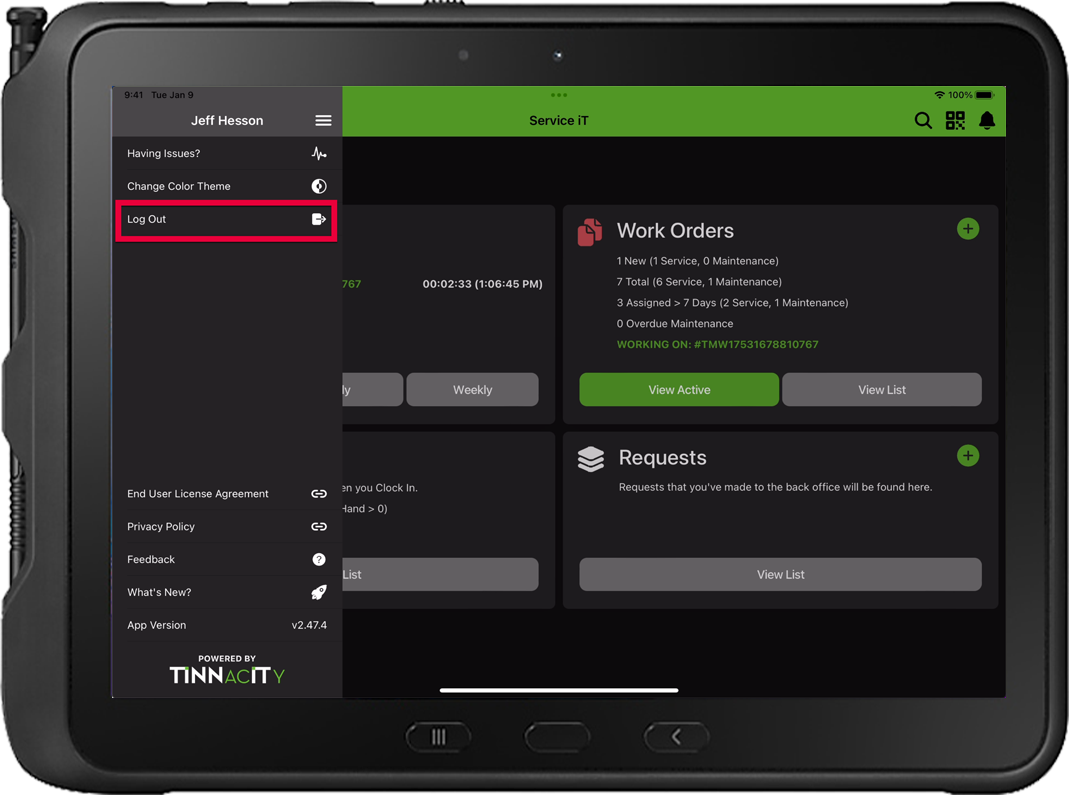
Task: Click the green View Active button
Action: [x=679, y=389]
